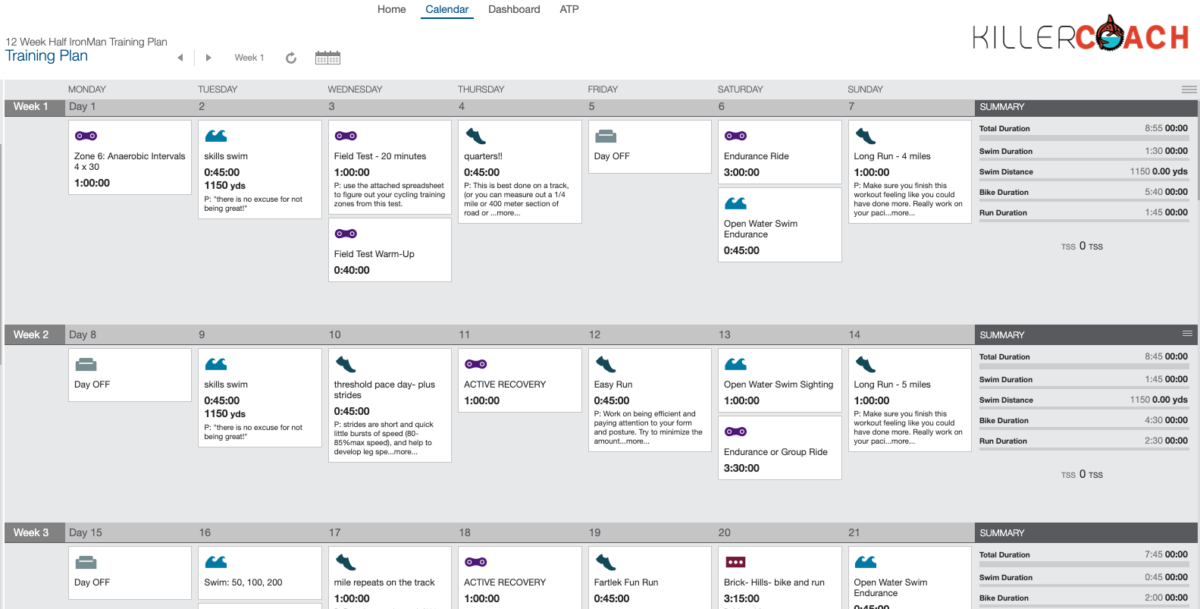1200x609 pixels.
Task: Click run icon on mile repeats on the track
Action: 345,562
